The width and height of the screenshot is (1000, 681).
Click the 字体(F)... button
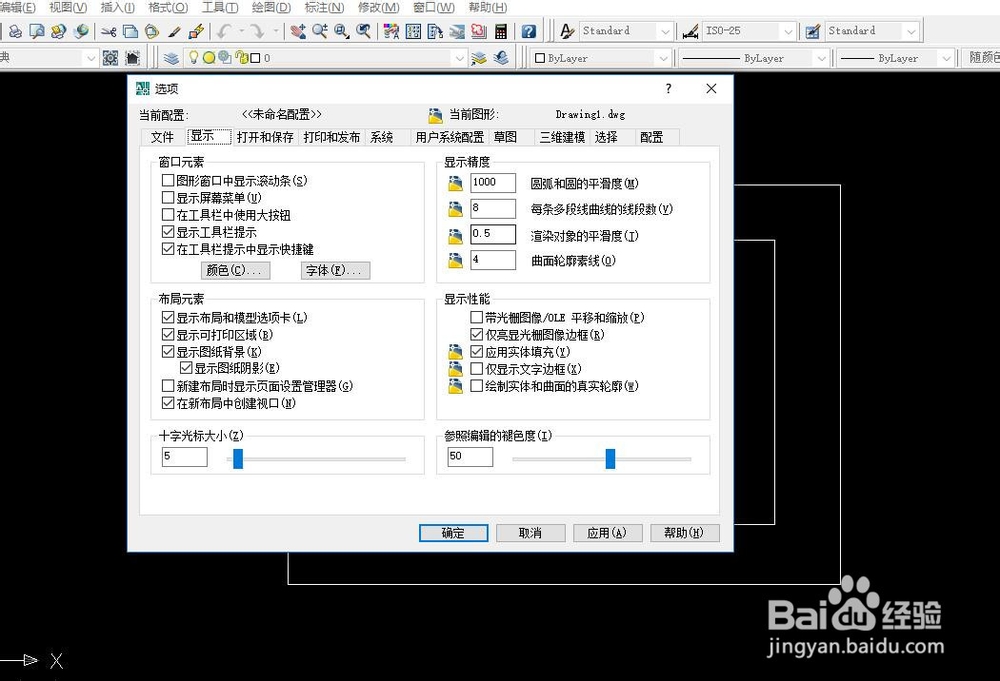(335, 270)
